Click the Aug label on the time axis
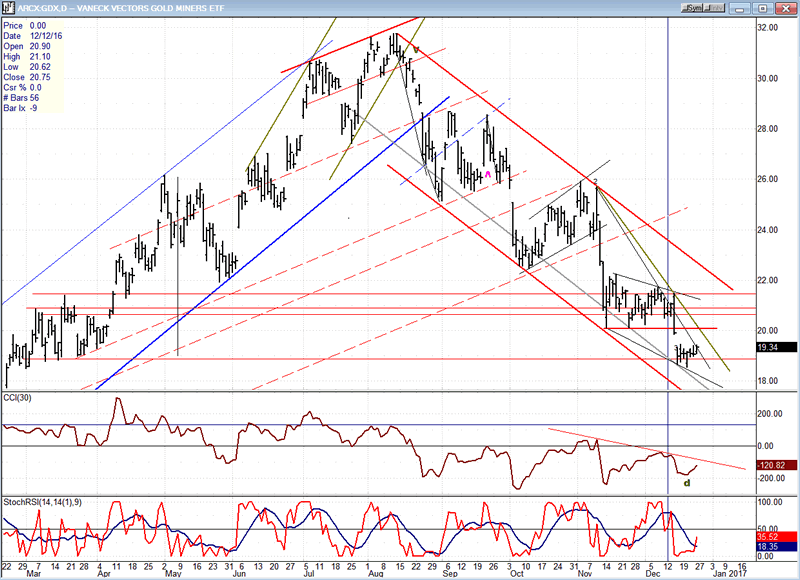 tap(375, 575)
